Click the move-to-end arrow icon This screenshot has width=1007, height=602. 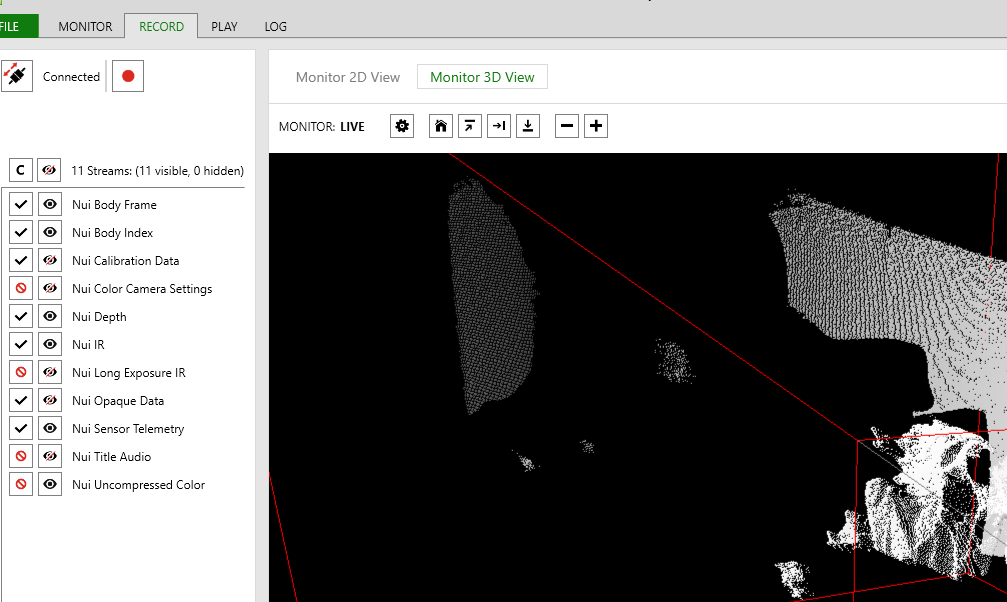pyautogui.click(x=498, y=125)
